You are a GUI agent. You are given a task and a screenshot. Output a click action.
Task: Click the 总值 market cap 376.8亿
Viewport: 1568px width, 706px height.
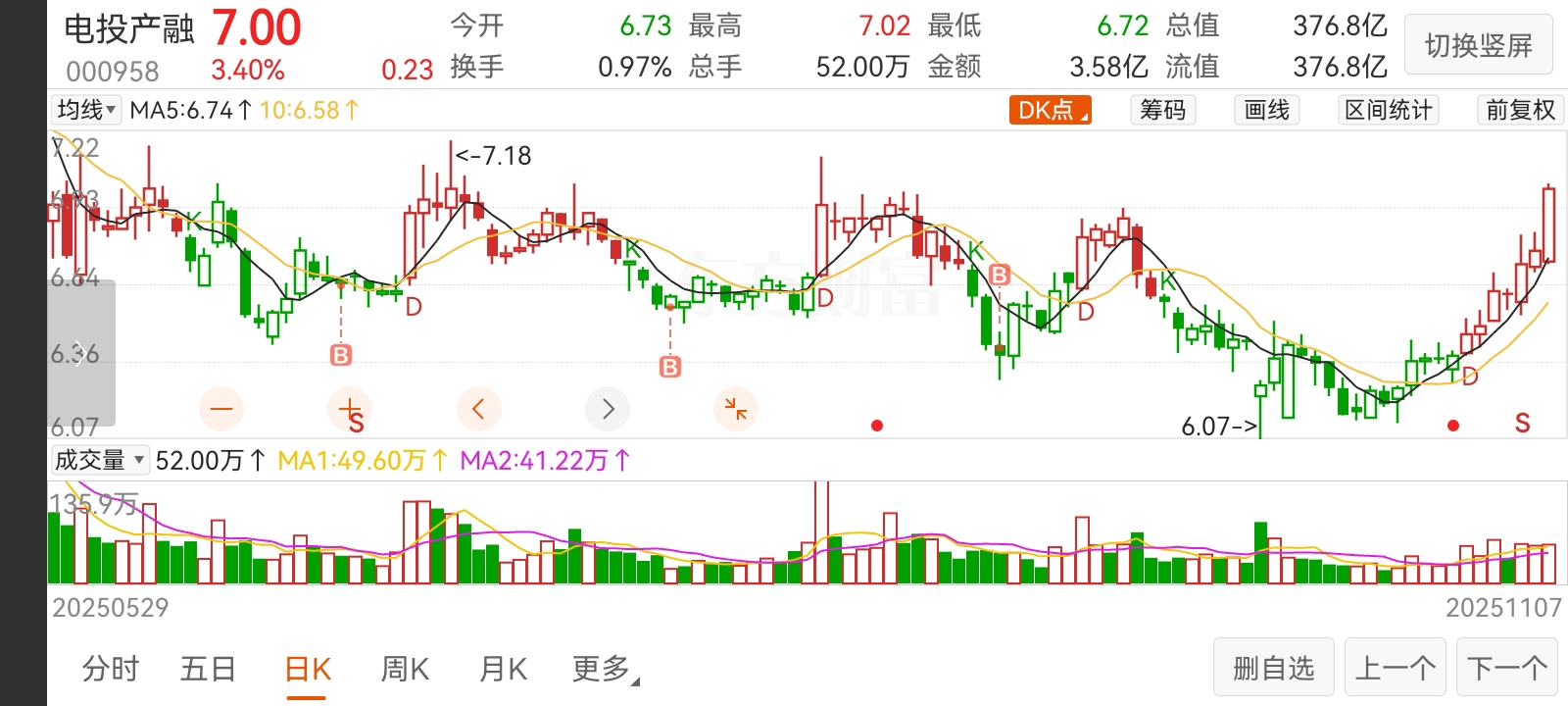[x=1340, y=25]
